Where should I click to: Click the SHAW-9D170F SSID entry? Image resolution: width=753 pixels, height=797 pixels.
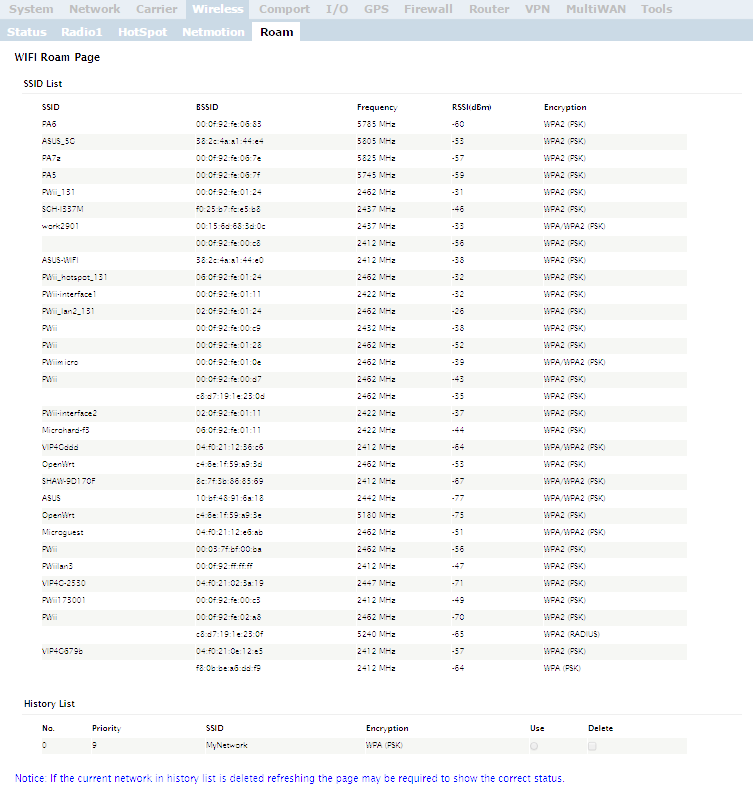(69, 481)
